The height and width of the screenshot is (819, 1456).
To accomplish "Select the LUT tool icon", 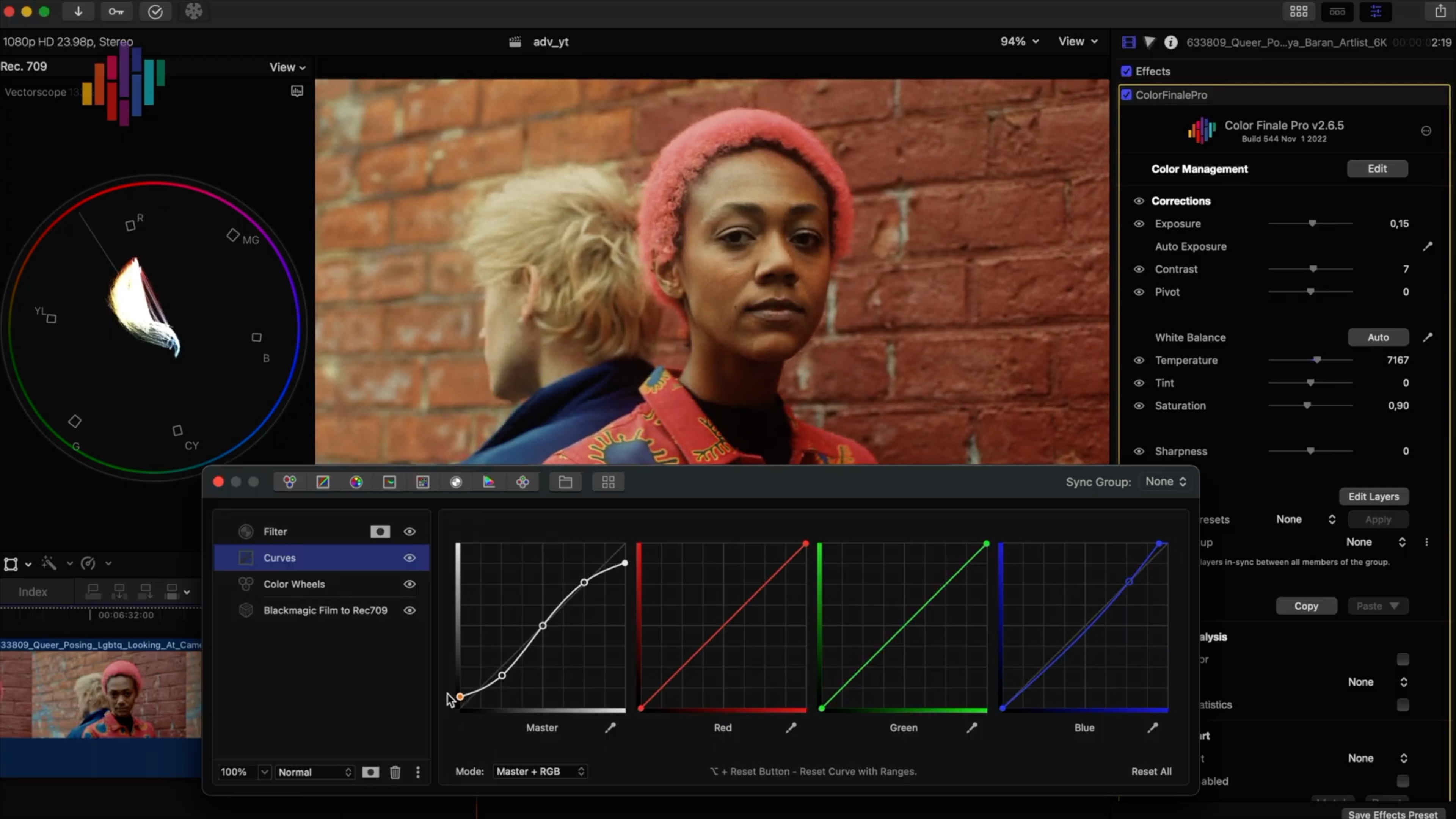I will point(423,482).
